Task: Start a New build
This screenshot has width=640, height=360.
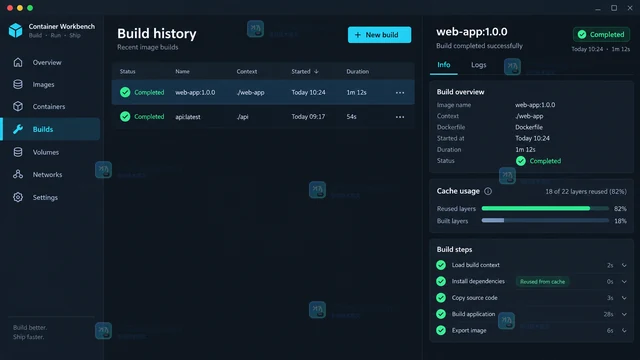Action: pos(379,35)
